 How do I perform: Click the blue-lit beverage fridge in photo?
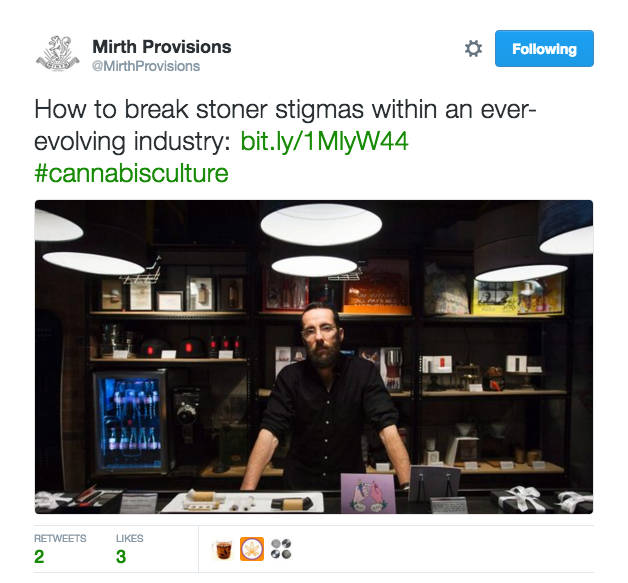coord(132,422)
